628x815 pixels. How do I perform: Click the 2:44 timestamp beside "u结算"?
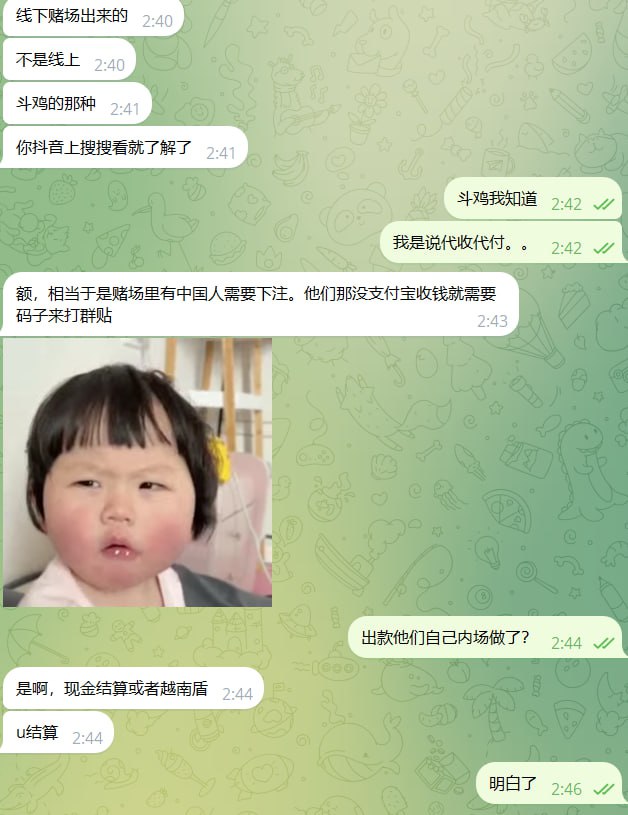tap(87, 738)
